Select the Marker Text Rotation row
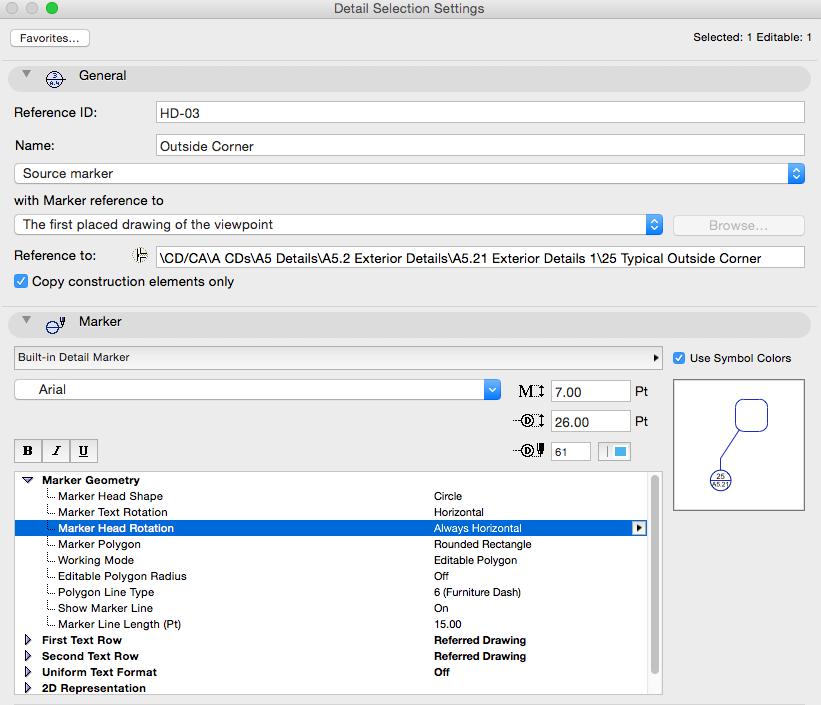 [331, 512]
